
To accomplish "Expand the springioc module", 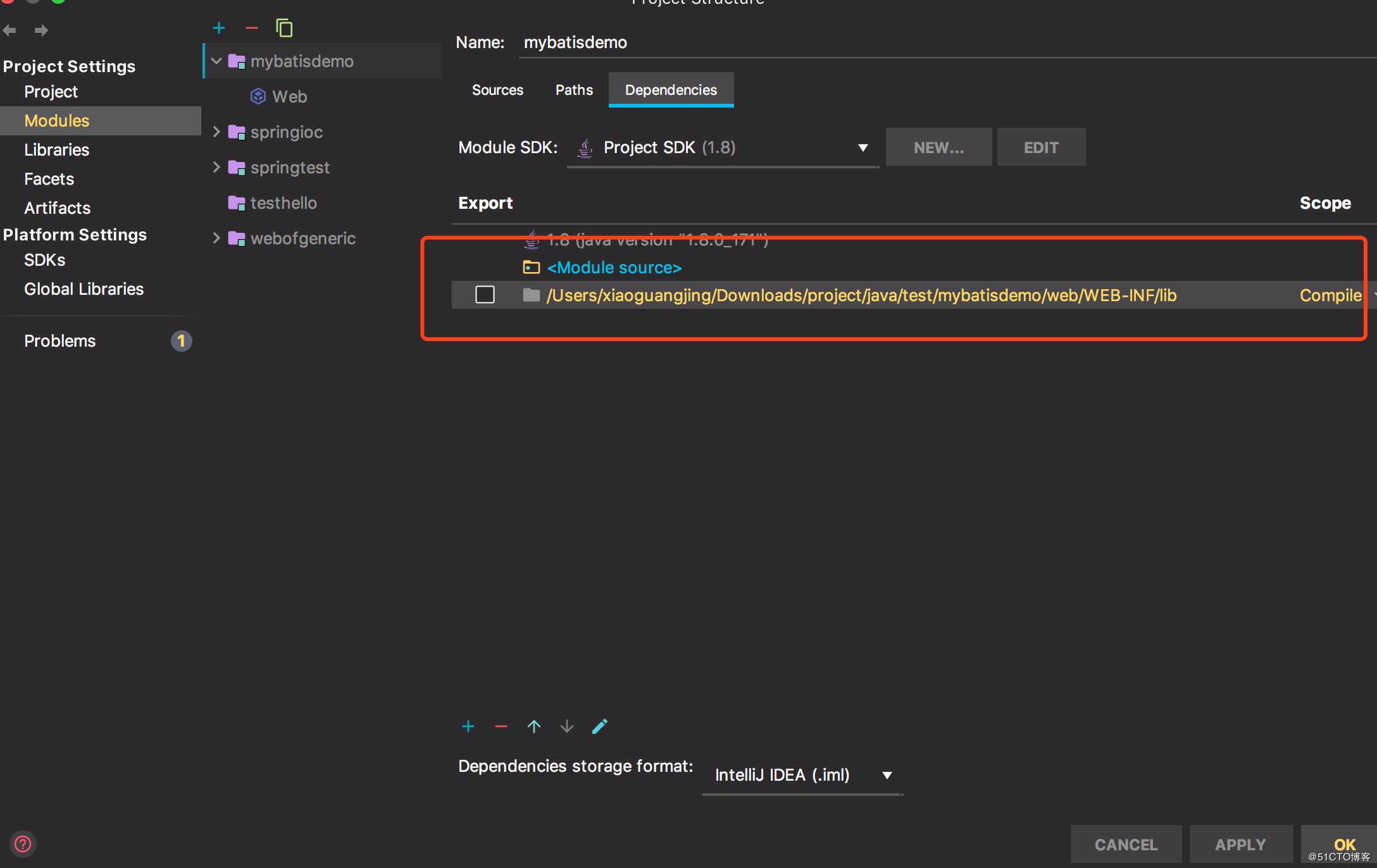I will (216, 132).
